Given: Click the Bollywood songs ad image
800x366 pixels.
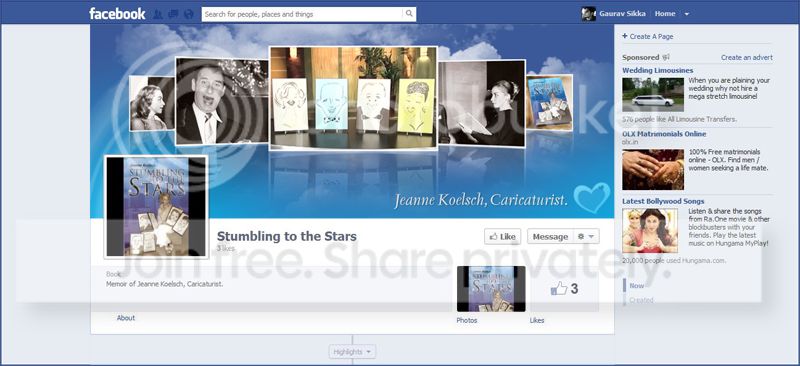Looking at the screenshot, I should [650, 231].
